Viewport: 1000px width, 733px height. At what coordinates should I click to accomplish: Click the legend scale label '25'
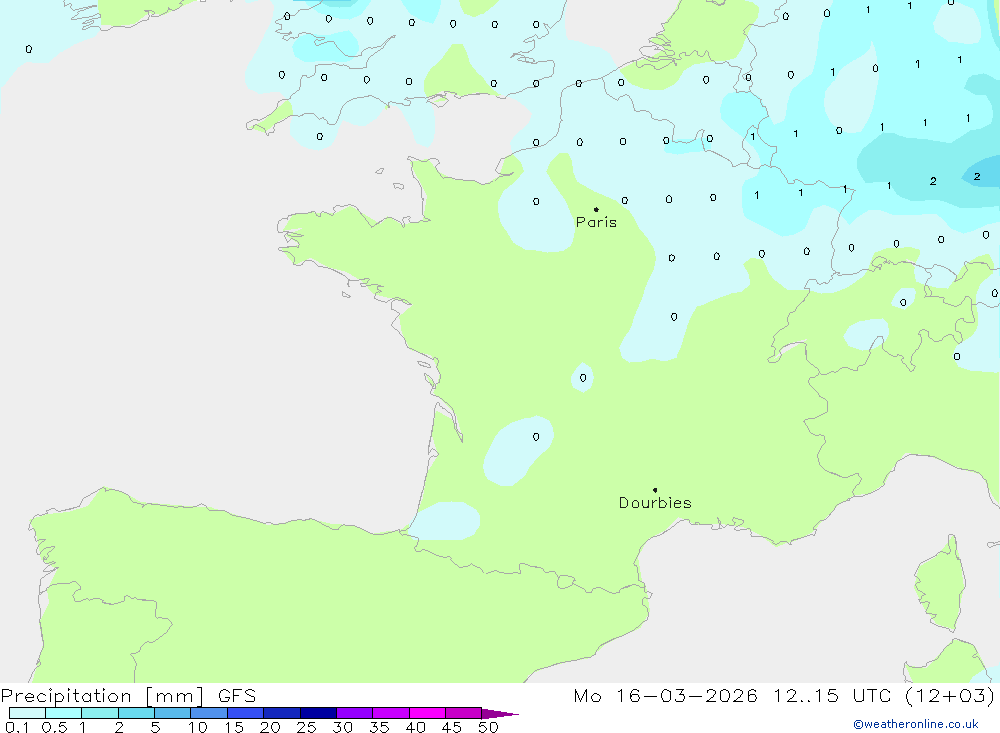306,727
